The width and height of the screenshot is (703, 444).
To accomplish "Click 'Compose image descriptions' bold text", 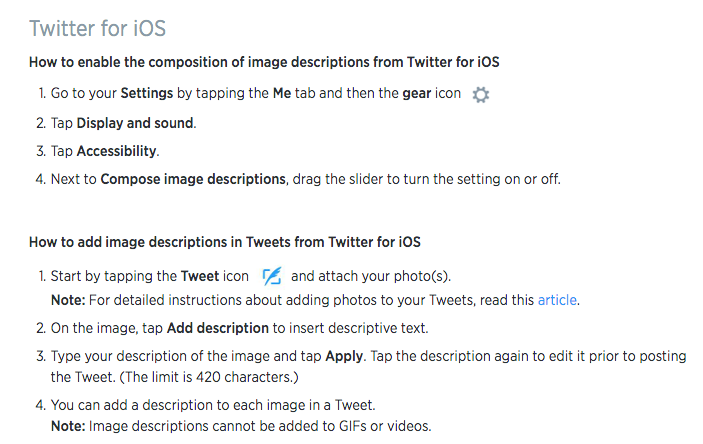I will coord(193,179).
